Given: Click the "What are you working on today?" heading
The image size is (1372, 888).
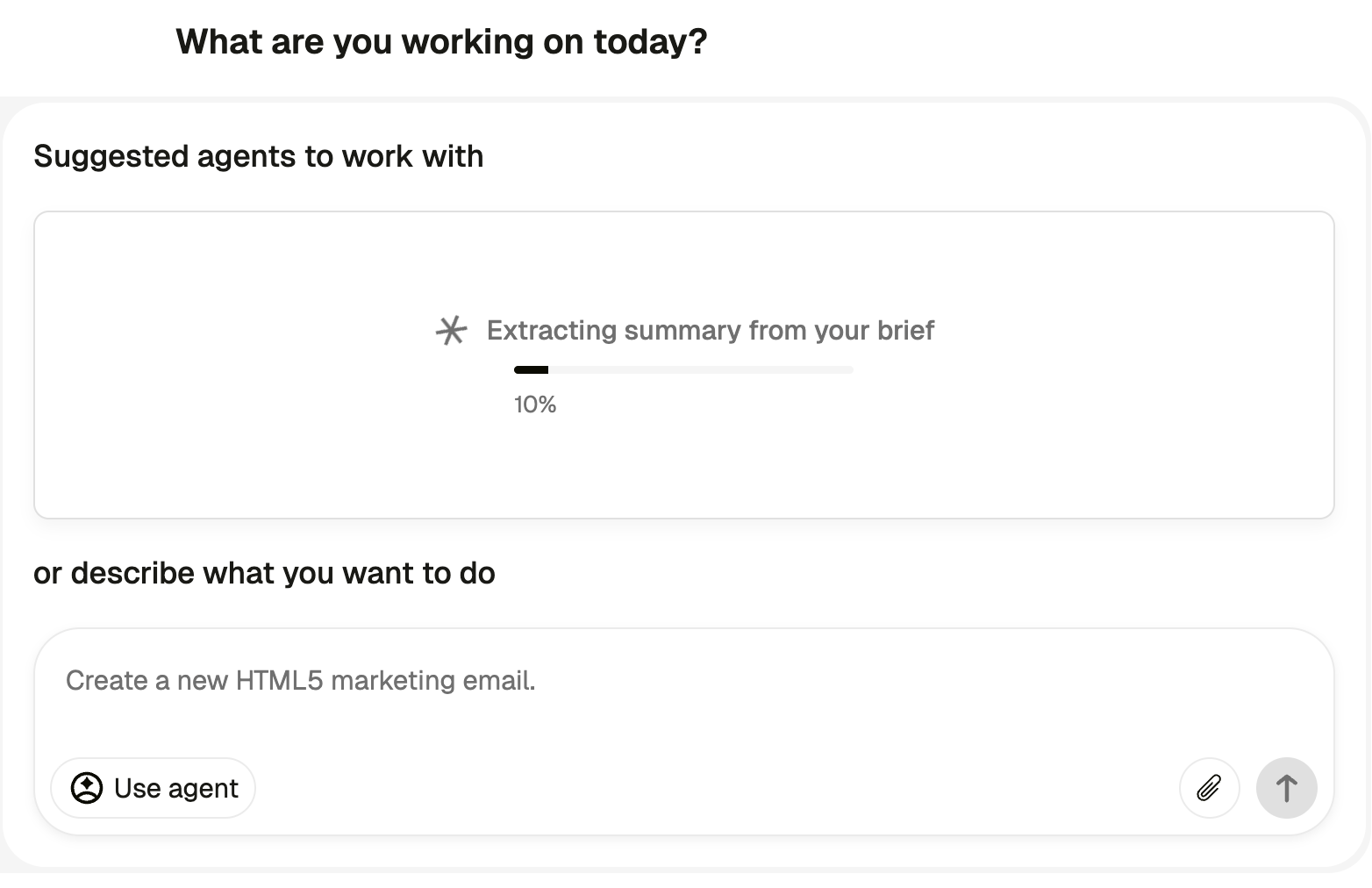Looking at the screenshot, I should coord(441,42).
